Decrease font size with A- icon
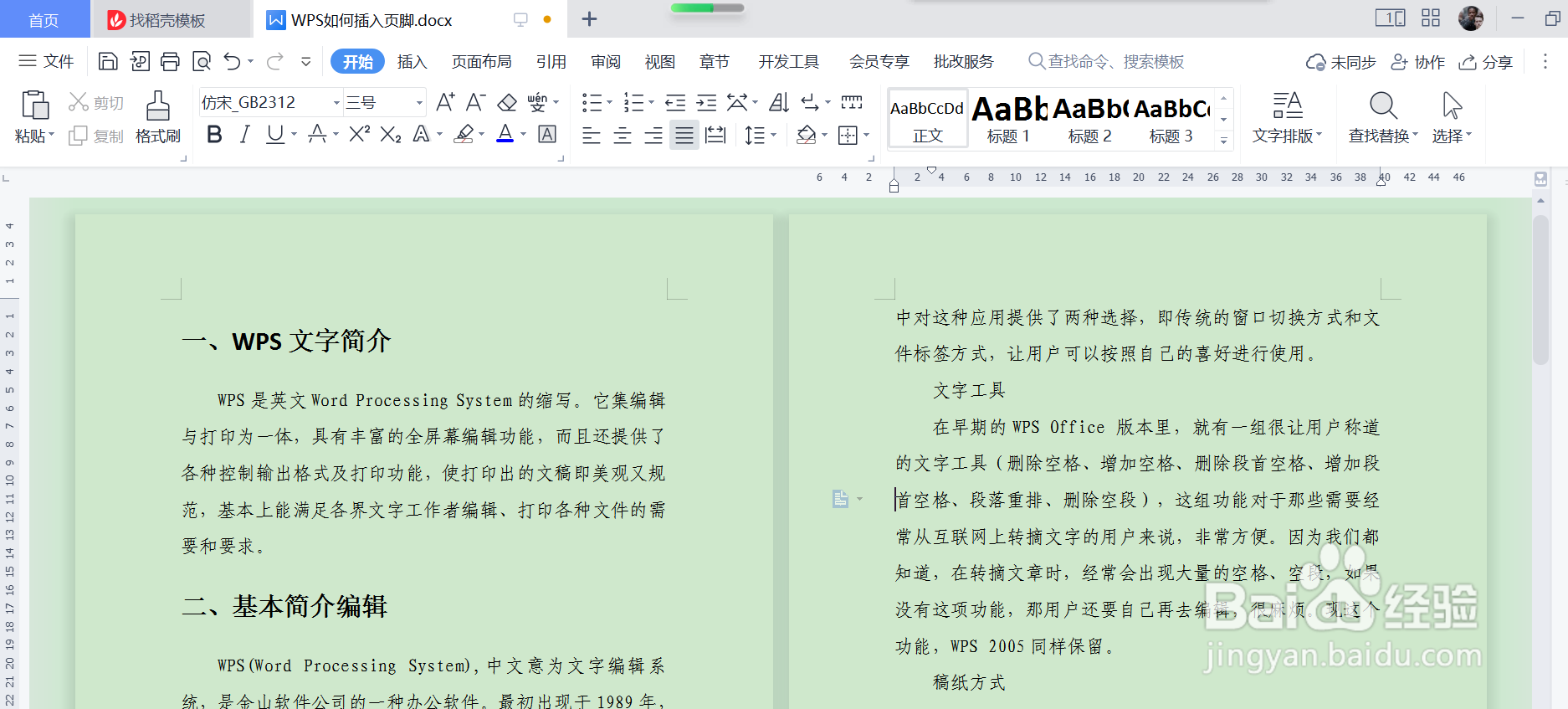 coord(475,102)
